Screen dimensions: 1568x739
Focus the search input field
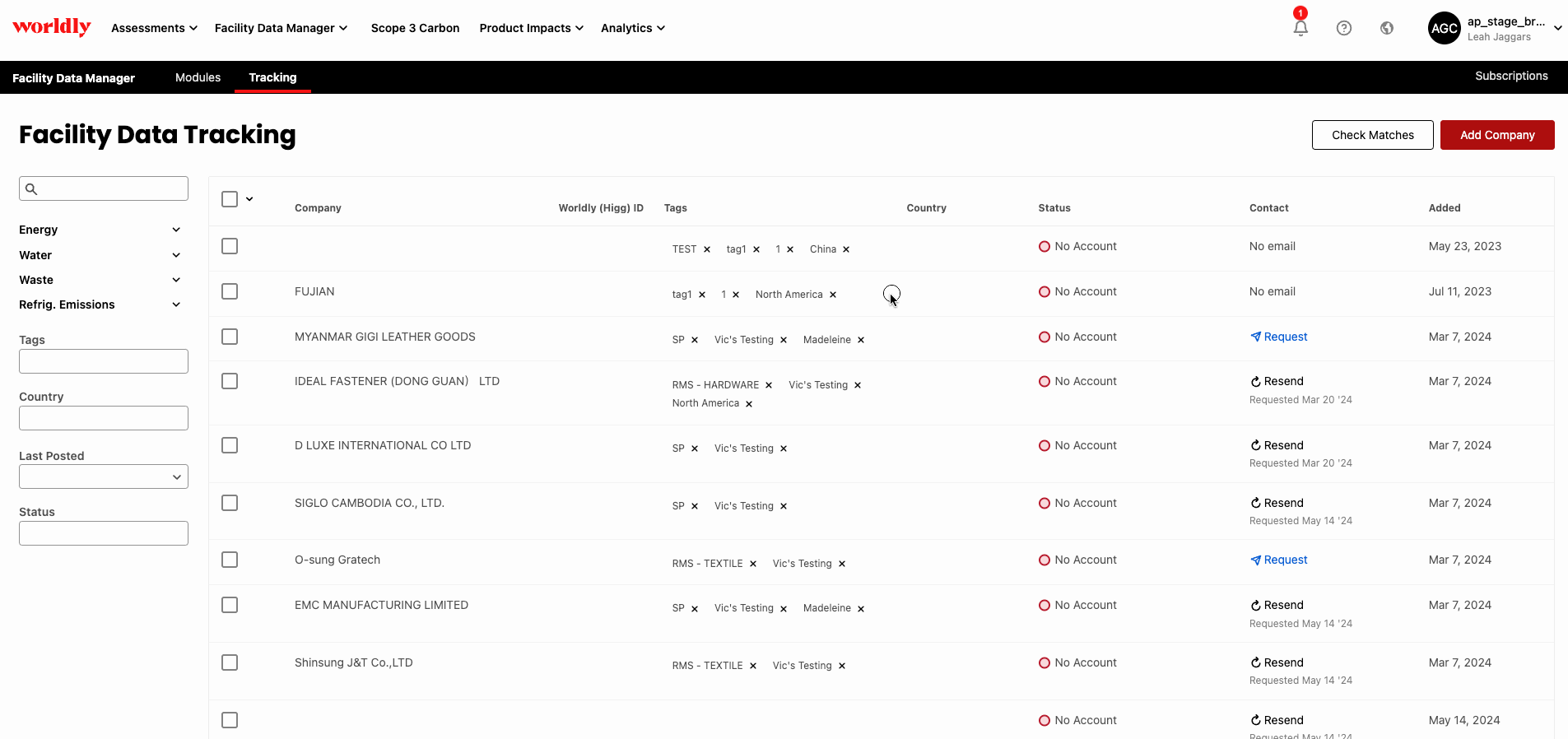104,188
